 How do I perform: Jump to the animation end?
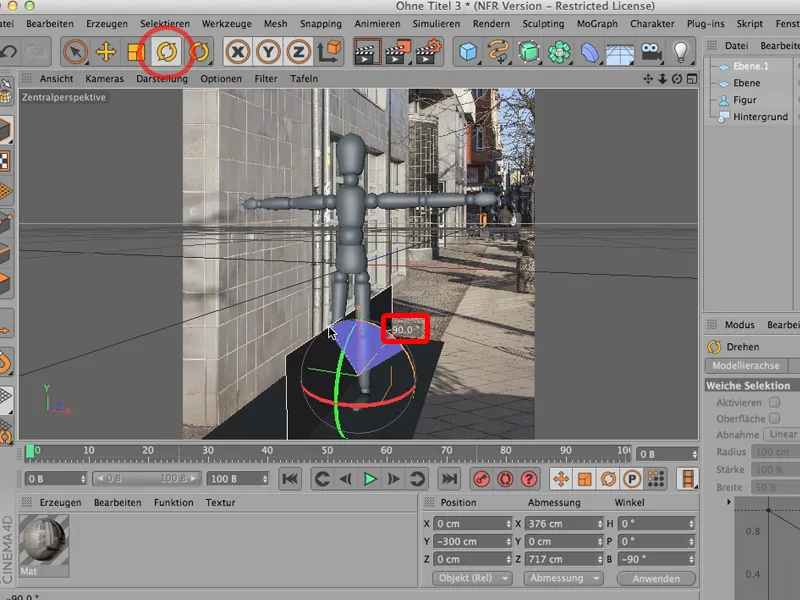tap(449, 479)
